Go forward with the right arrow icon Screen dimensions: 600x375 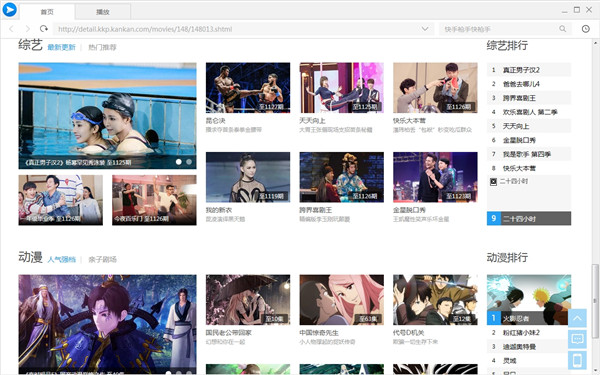[x=28, y=29]
